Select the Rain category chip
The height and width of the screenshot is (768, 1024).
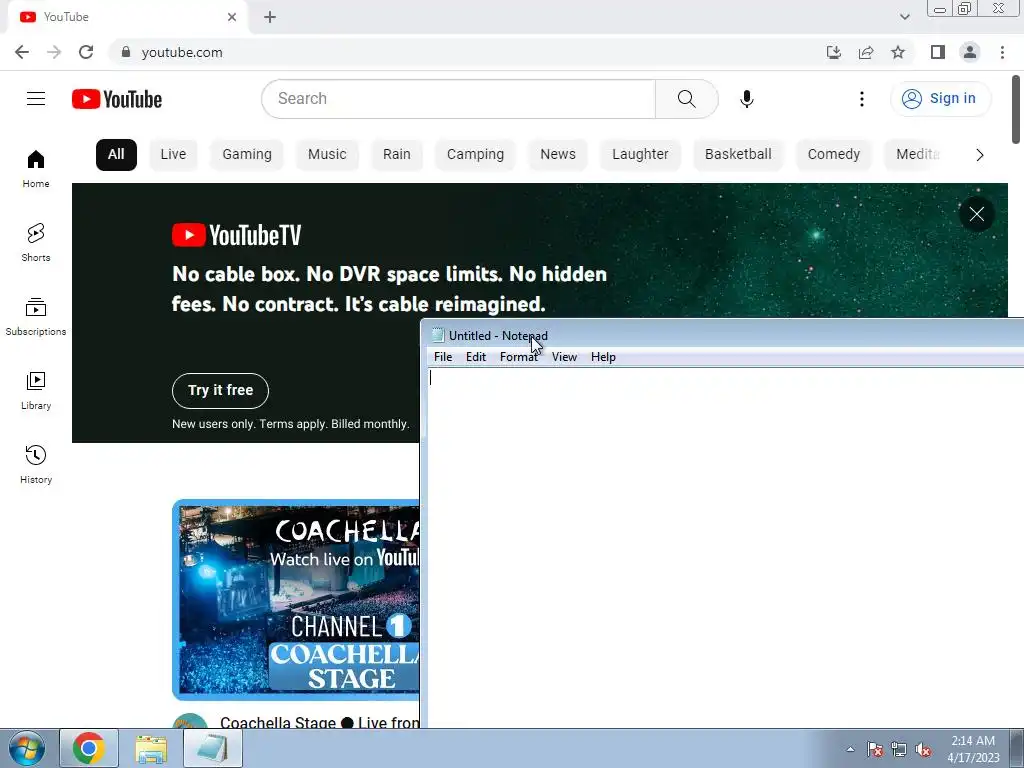point(396,155)
